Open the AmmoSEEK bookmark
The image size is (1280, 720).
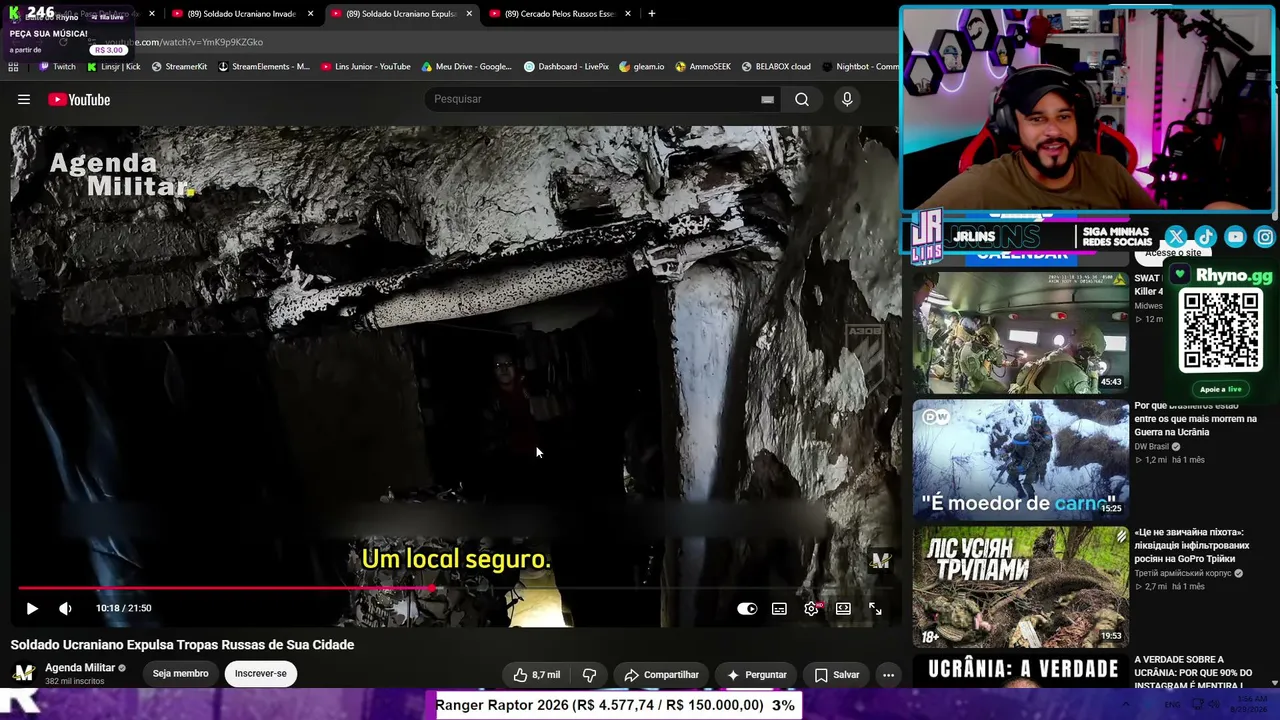(703, 67)
